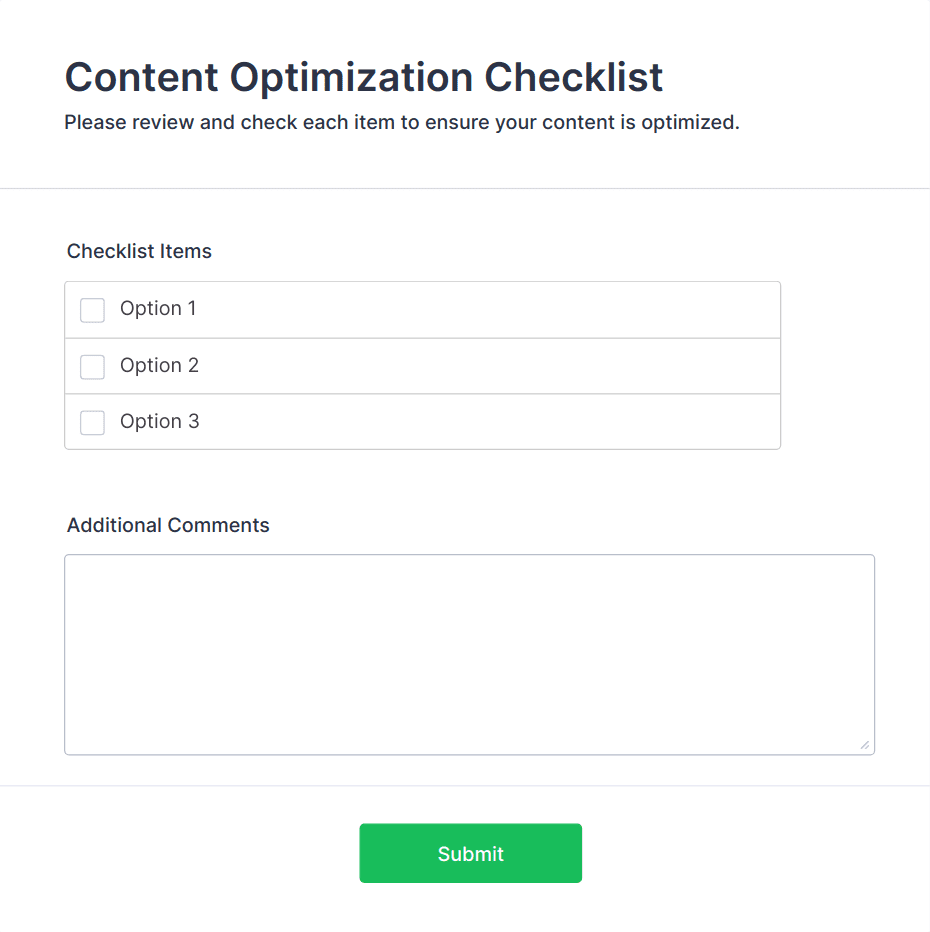The height and width of the screenshot is (932, 930).
Task: Click the textarea resize handle
Action: 864,743
